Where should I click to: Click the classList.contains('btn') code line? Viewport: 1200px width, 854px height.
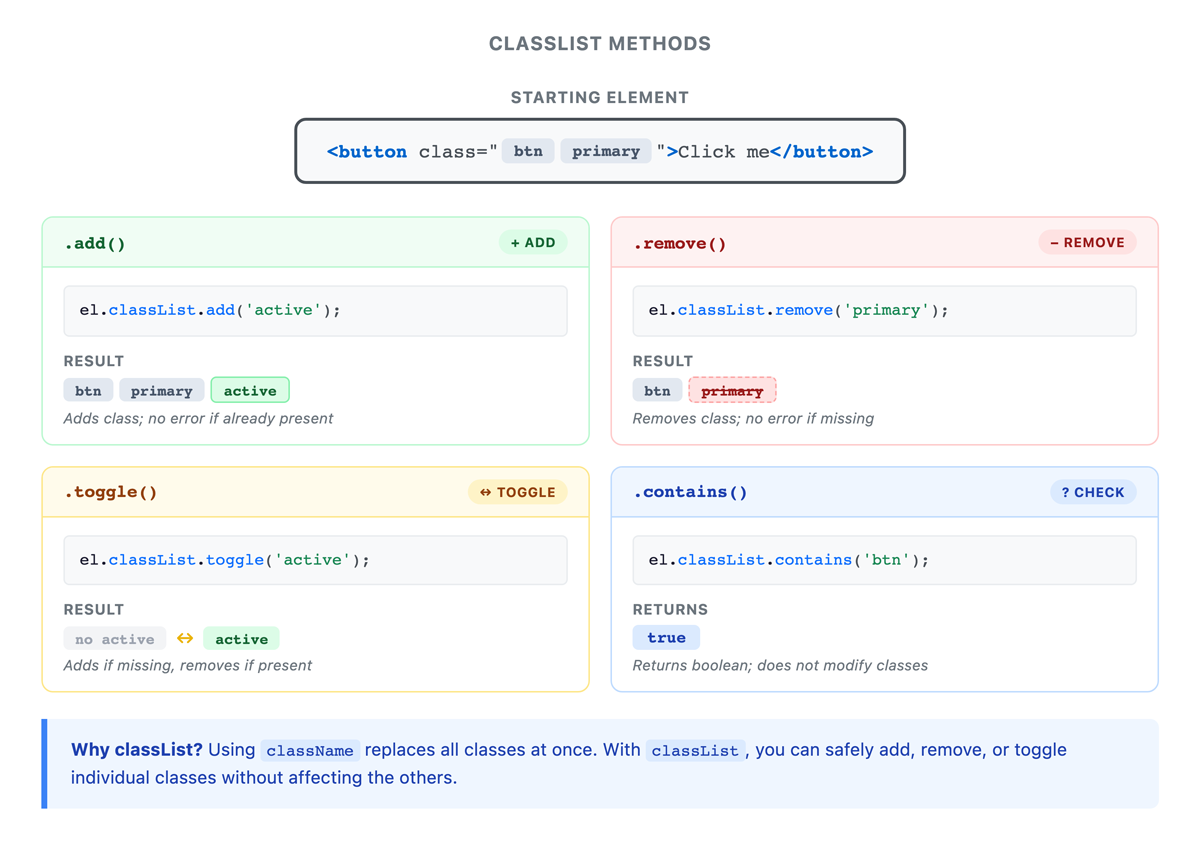[x=884, y=560]
